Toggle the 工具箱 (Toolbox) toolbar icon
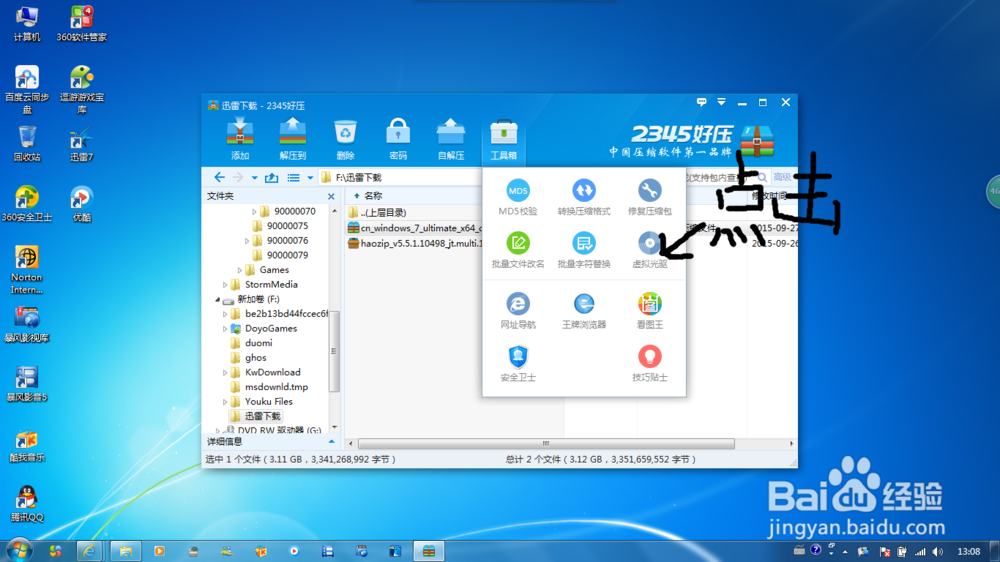This screenshot has width=1000, height=562. pos(503,138)
